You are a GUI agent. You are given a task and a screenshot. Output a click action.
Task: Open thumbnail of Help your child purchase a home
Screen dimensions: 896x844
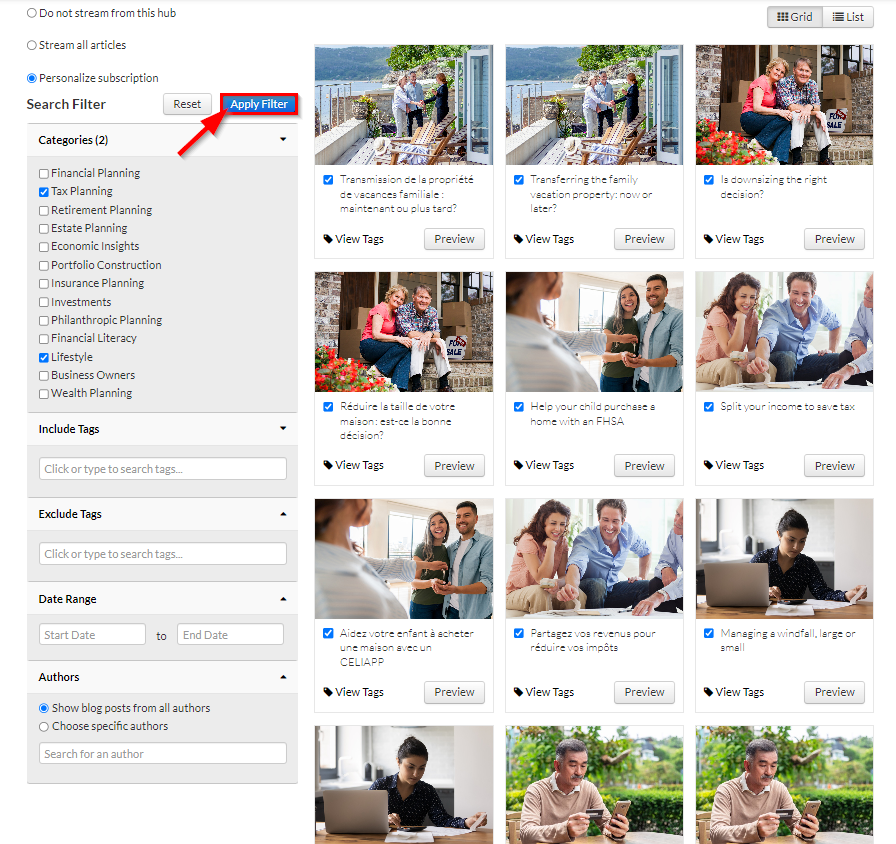pos(594,331)
